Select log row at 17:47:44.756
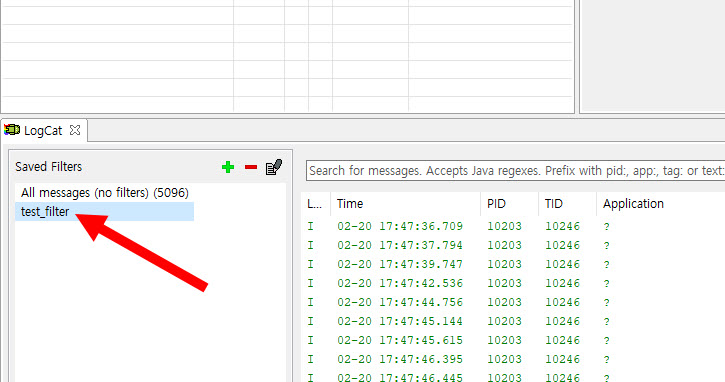Image resolution: width=725 pixels, height=382 pixels. point(513,302)
